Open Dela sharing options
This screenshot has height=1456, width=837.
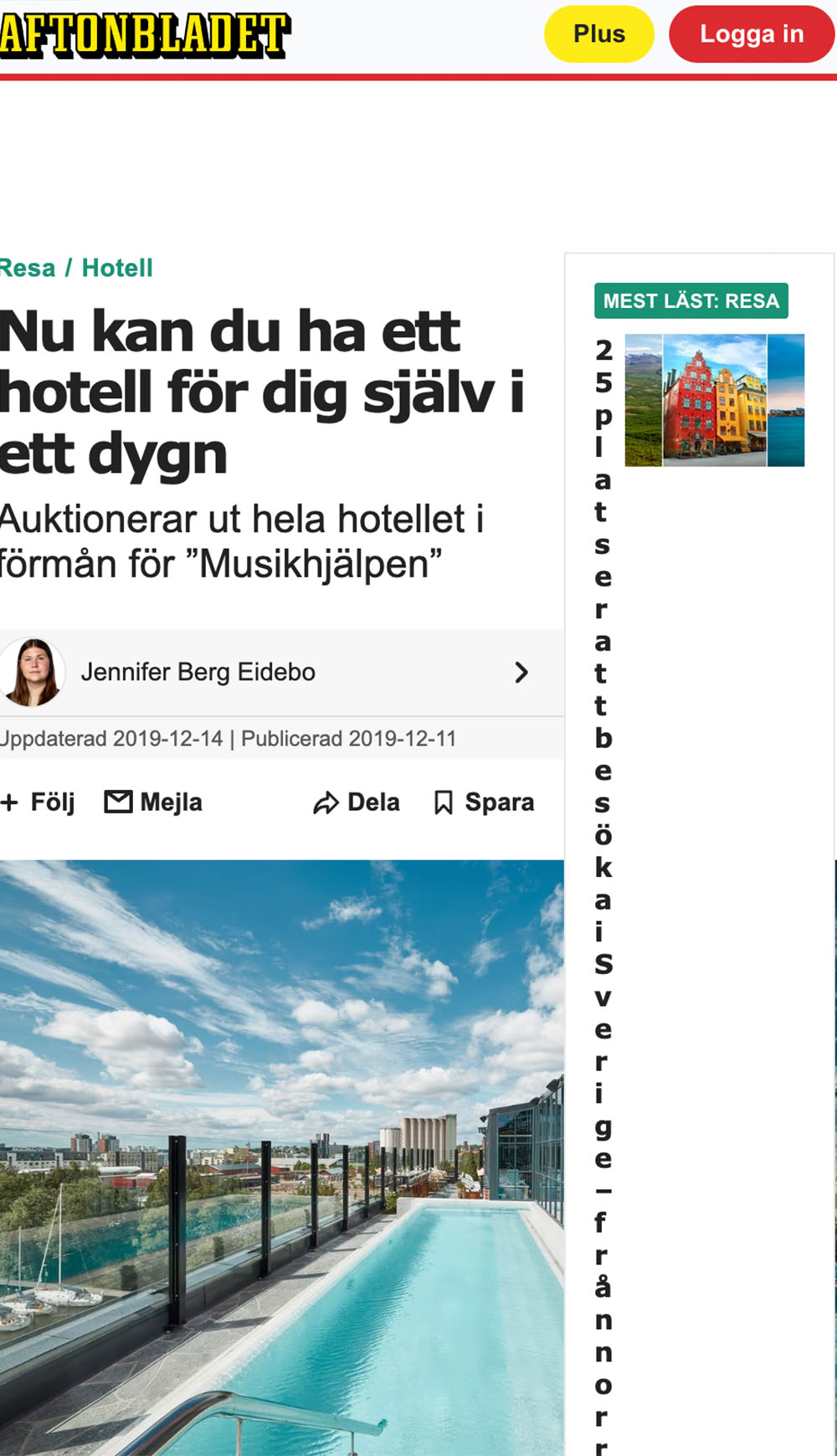pyautogui.click(x=373, y=802)
